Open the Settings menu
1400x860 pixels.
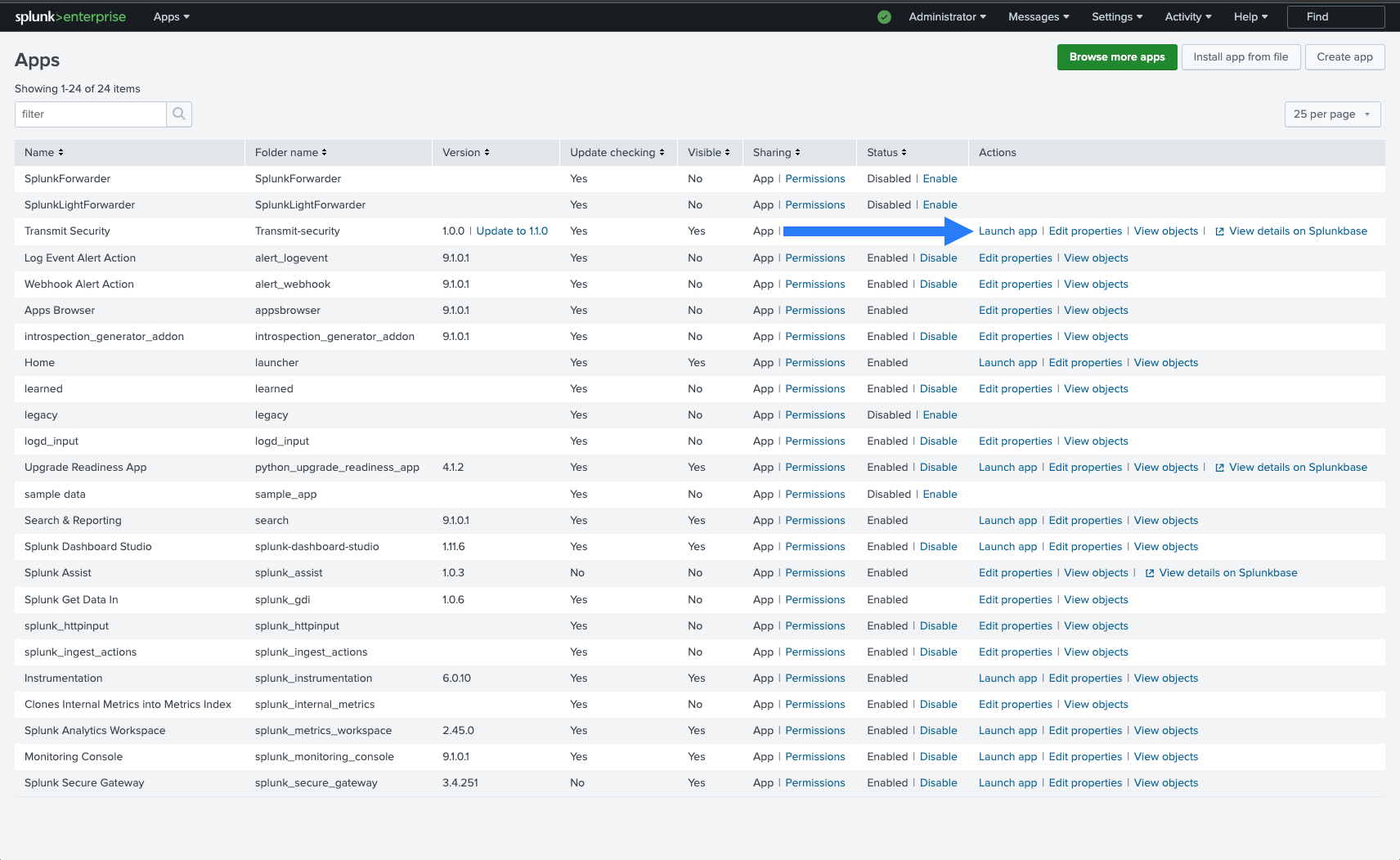pos(1116,17)
